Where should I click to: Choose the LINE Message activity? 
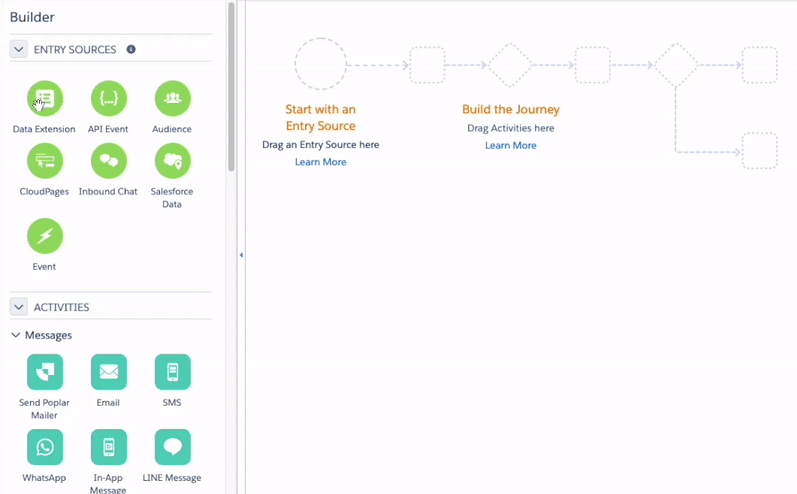(x=172, y=448)
